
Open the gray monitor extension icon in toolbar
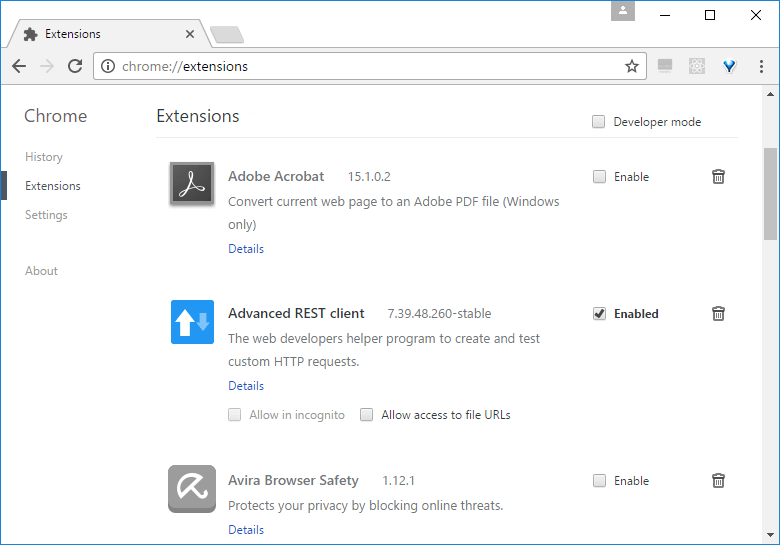pyautogui.click(x=665, y=66)
